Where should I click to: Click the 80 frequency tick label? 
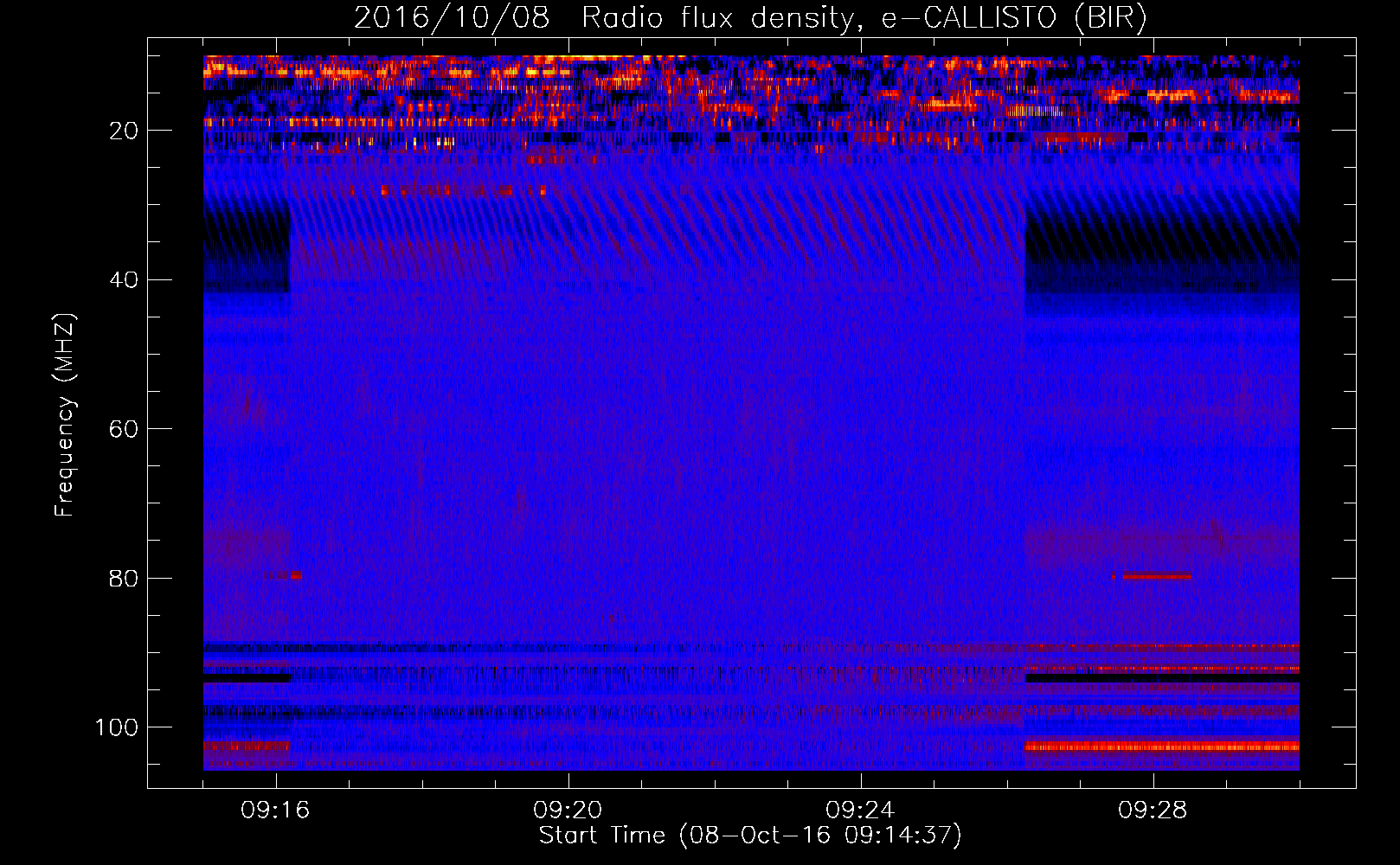[125, 579]
